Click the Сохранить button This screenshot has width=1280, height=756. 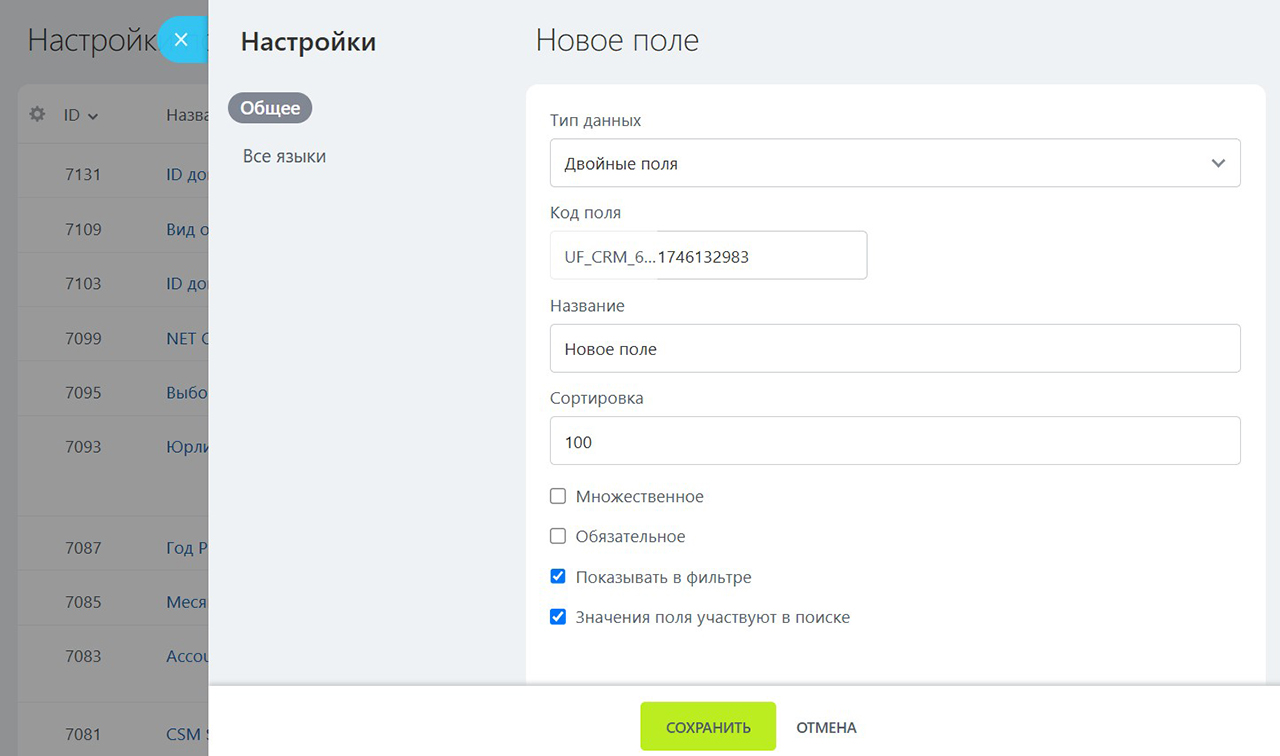click(708, 727)
